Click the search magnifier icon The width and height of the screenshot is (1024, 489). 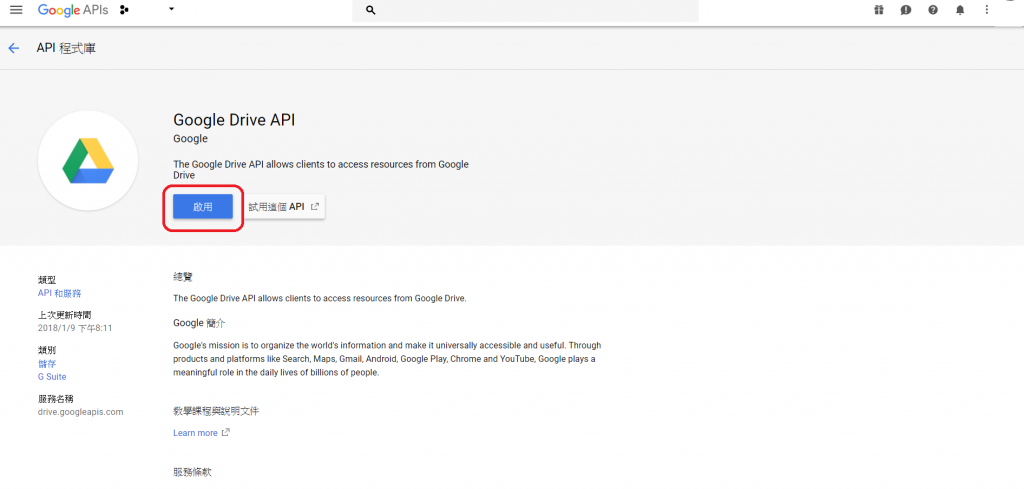371,10
